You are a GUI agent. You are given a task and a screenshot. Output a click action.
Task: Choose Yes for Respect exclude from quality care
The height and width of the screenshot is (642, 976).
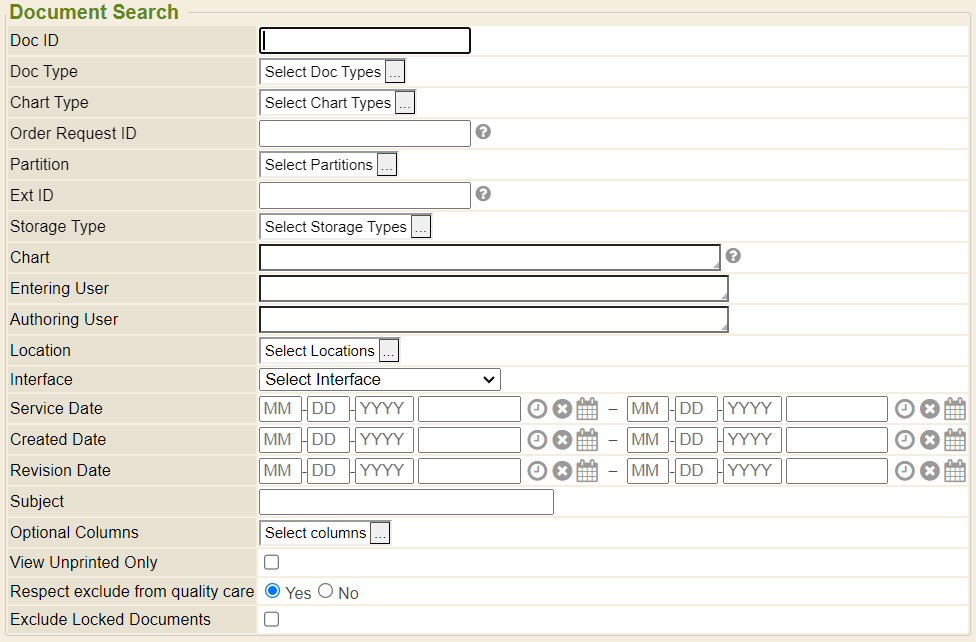pos(273,592)
